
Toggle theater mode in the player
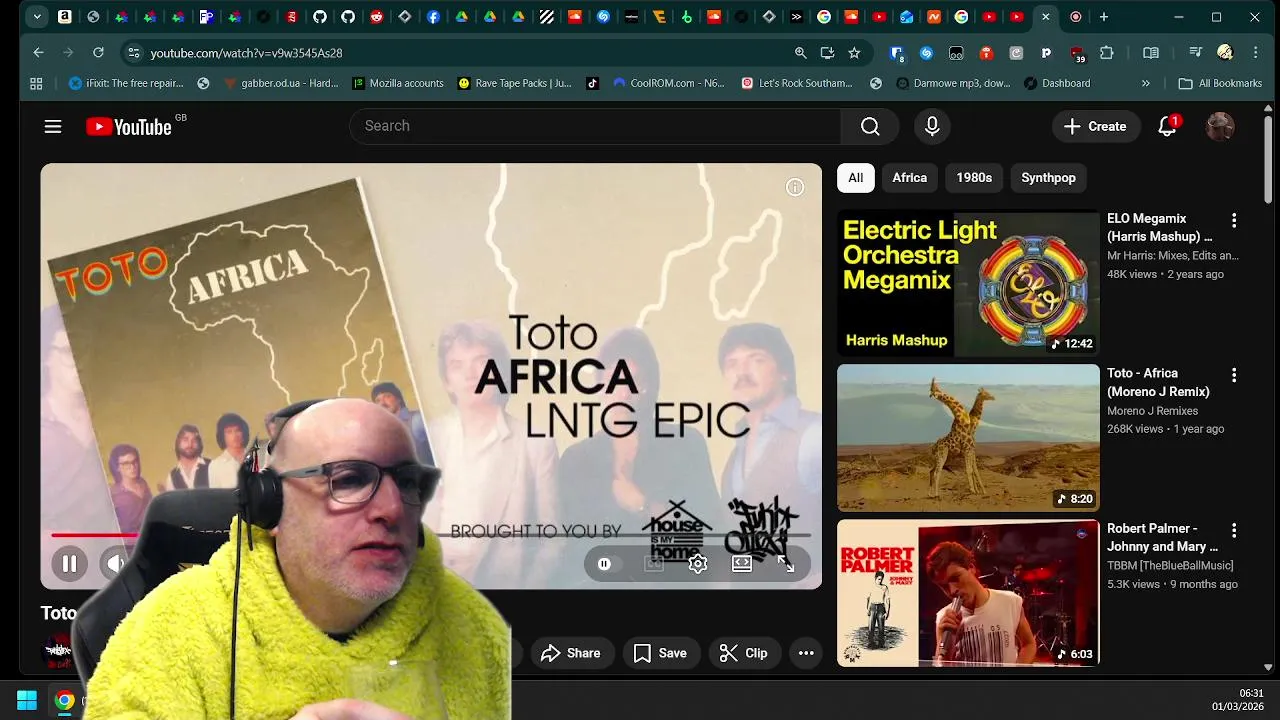(742, 564)
